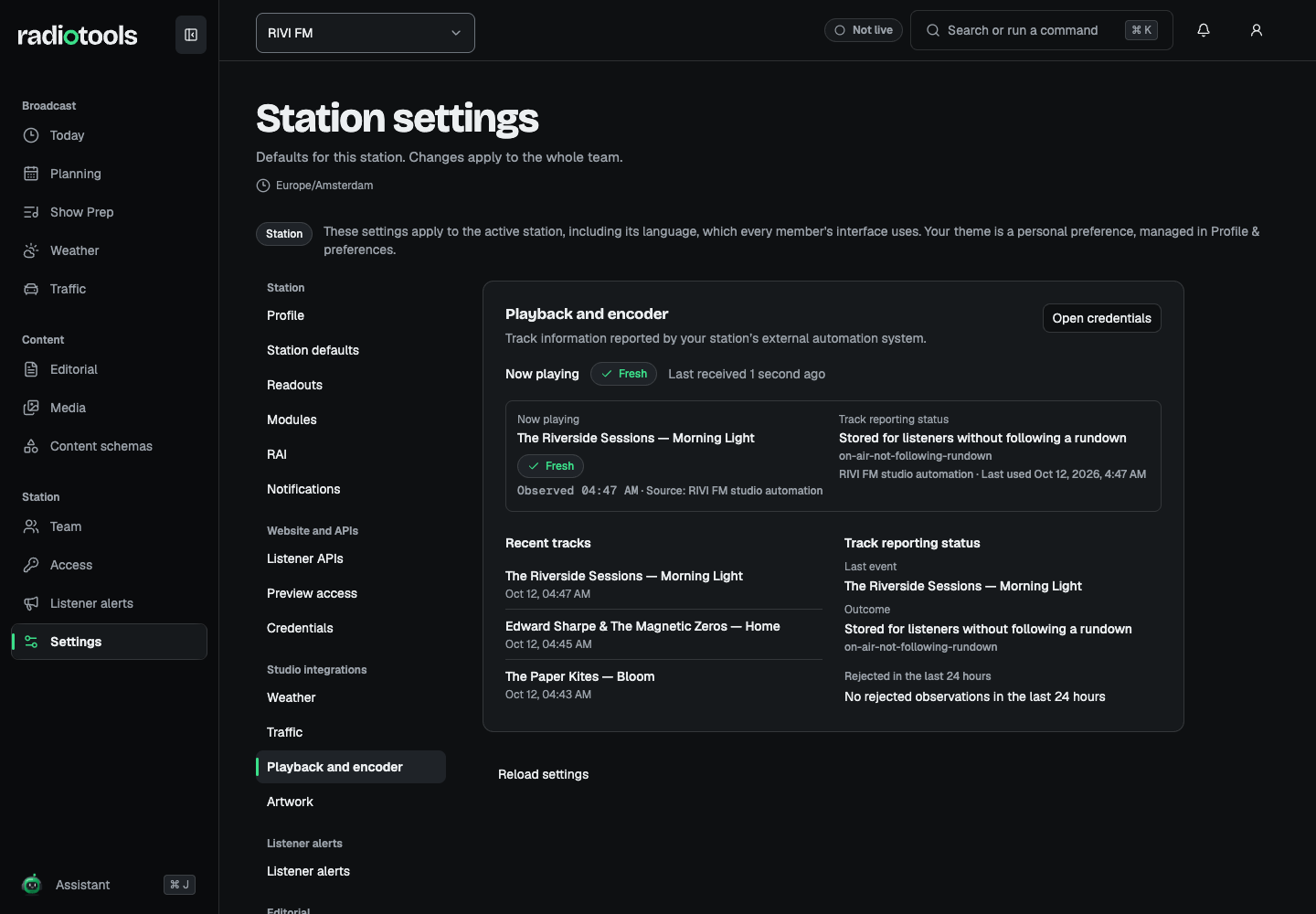
Task: Collapse the sidebar with the panel icon
Action: pos(191,35)
